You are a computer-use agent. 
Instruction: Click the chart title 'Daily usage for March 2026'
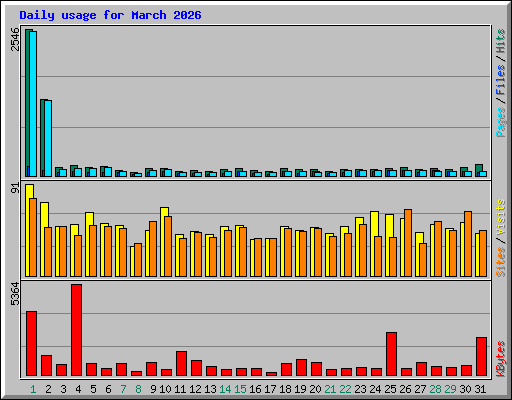point(110,15)
